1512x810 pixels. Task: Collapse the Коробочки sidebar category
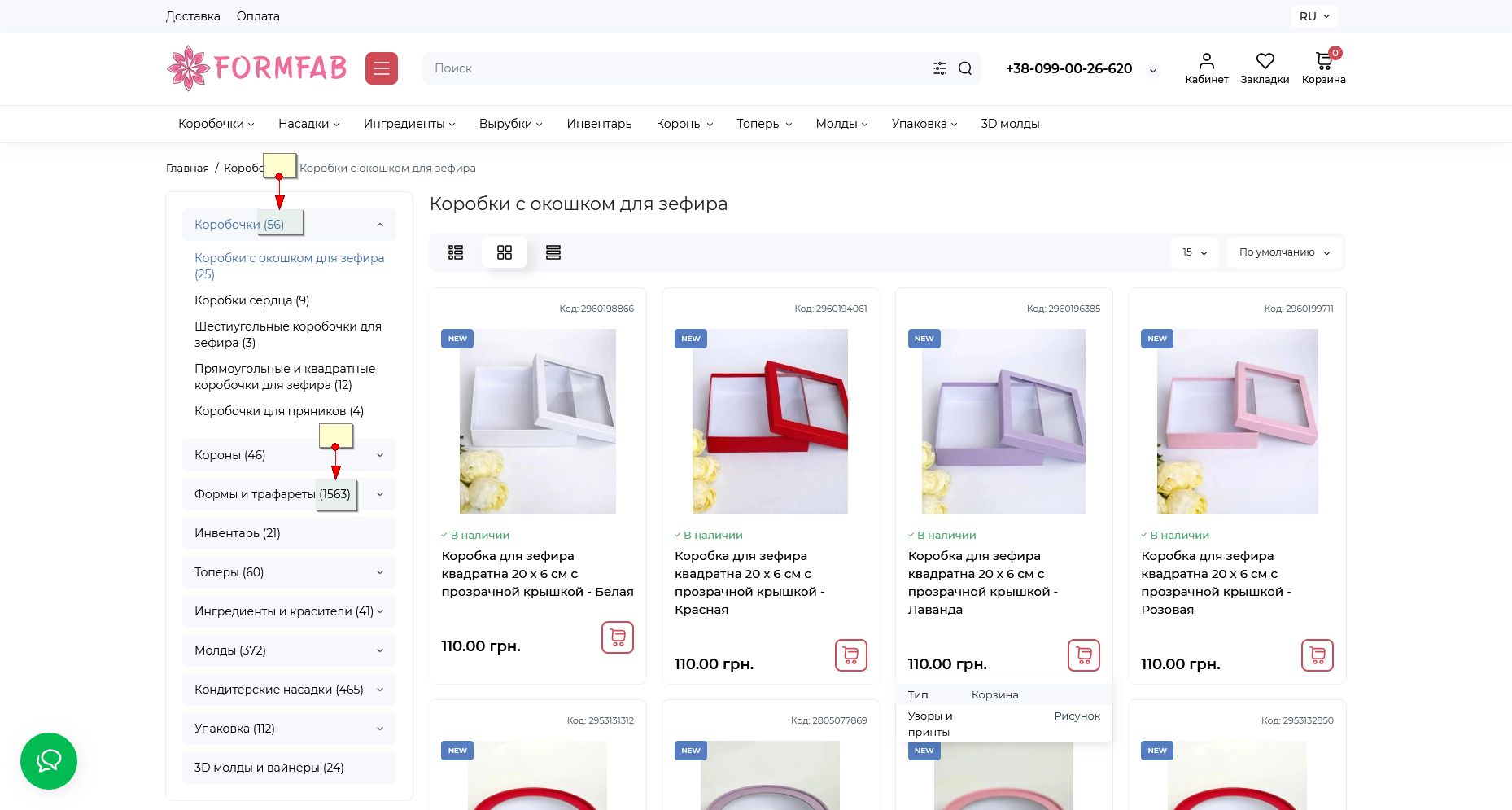click(x=380, y=225)
